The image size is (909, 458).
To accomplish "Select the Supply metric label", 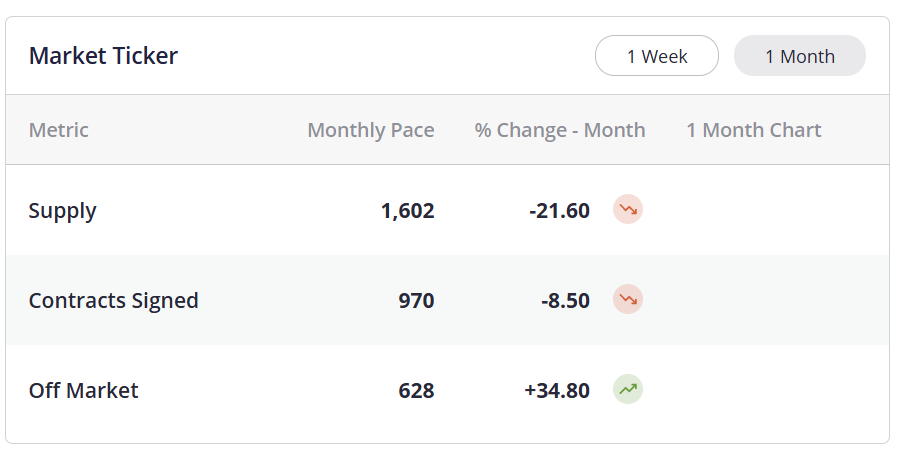I will (x=63, y=210).
